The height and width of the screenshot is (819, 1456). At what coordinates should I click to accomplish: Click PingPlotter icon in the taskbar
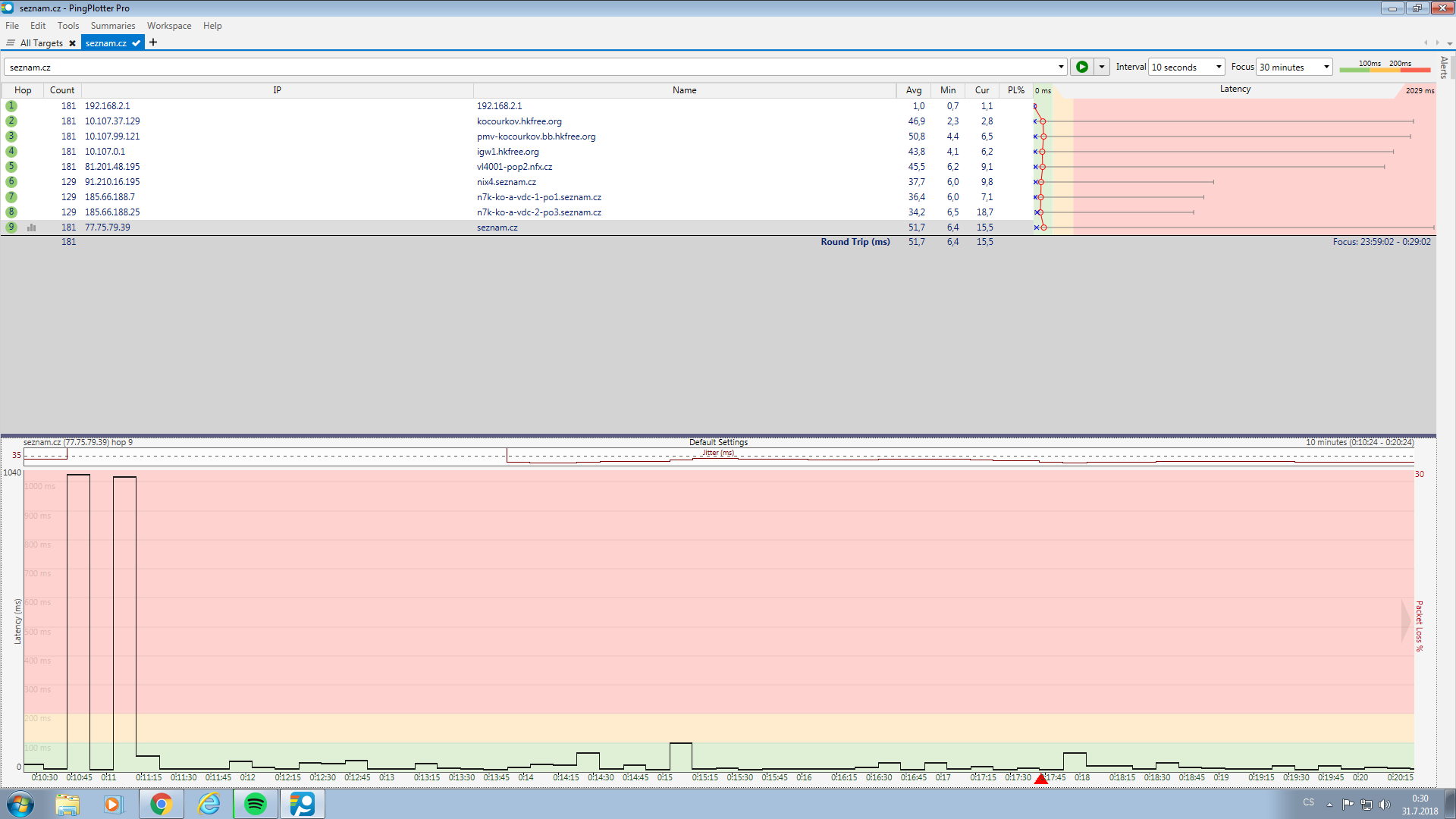click(302, 804)
